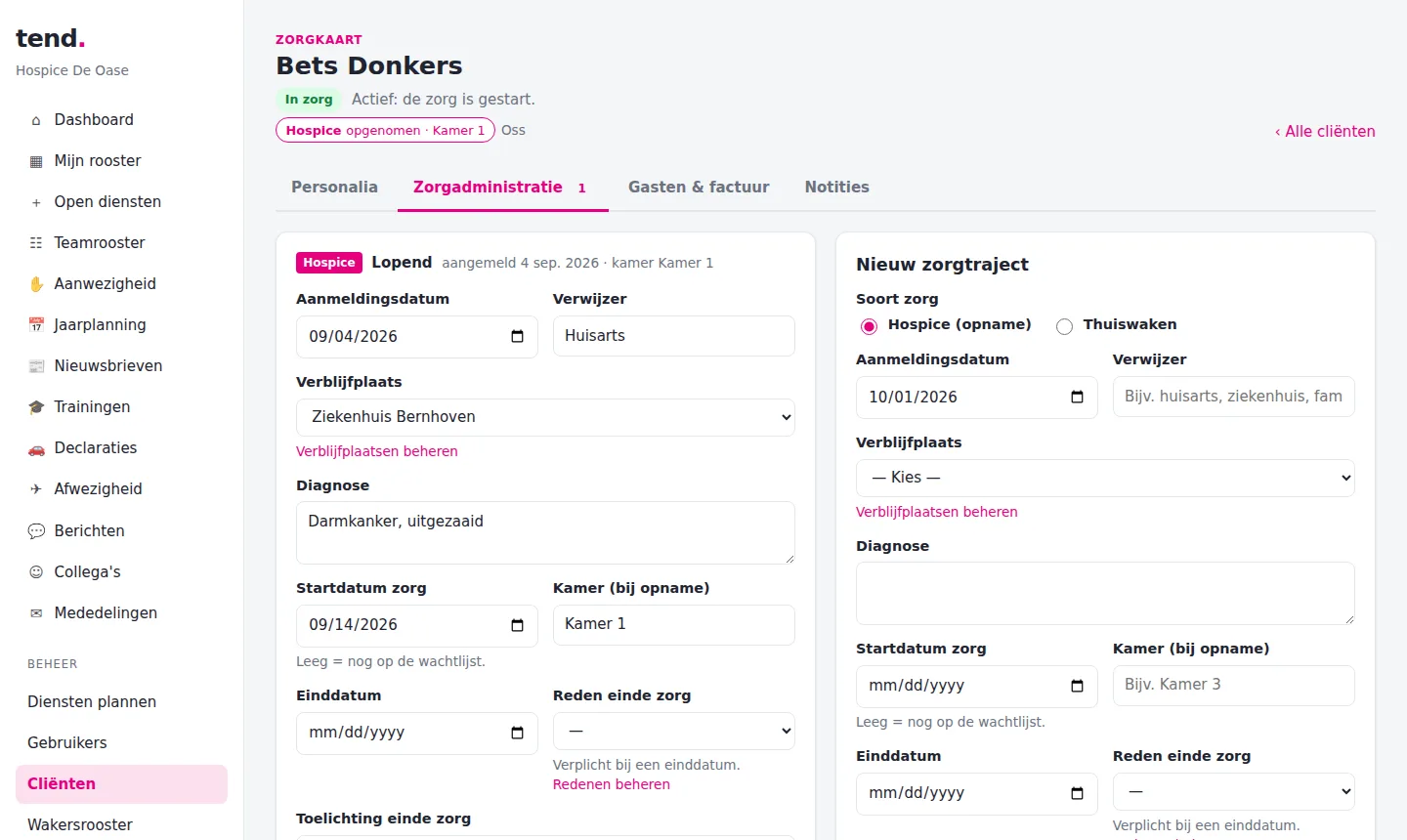Open date picker for new Aanmeldingsdatum 10/01/2026
This screenshot has height=840, width=1407.
tap(1077, 398)
